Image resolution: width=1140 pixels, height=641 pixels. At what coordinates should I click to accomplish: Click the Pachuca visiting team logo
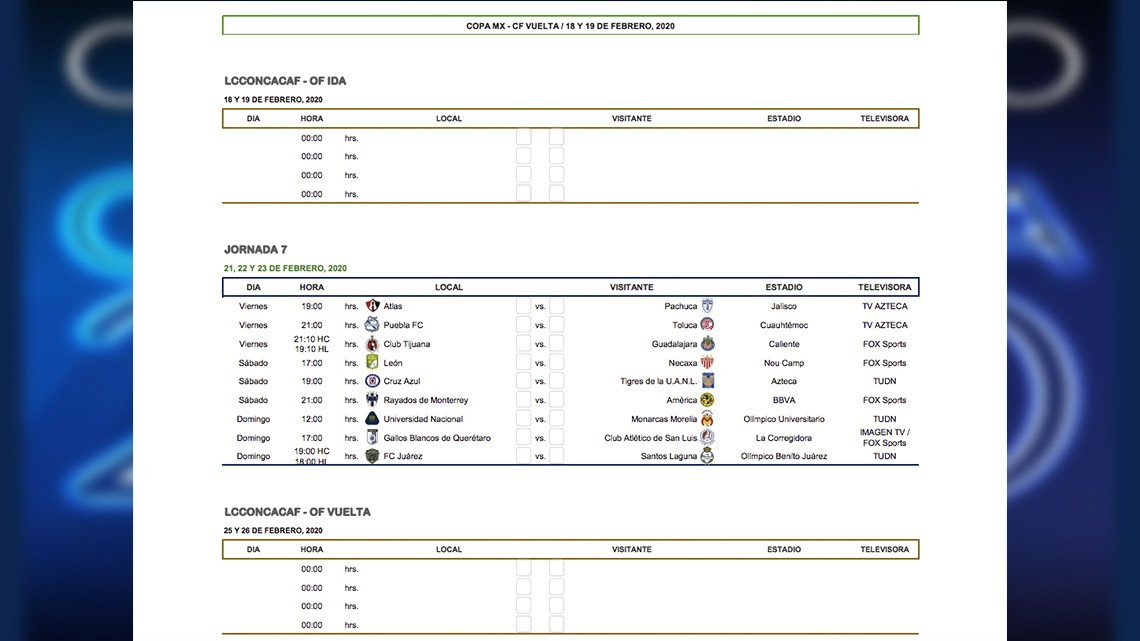[x=707, y=305]
